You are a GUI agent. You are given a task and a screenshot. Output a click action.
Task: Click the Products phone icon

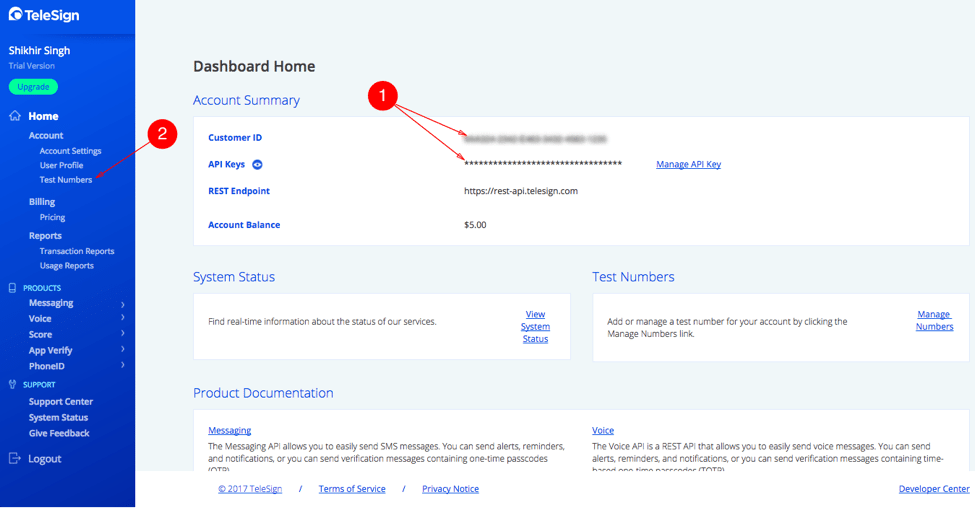pos(12,288)
